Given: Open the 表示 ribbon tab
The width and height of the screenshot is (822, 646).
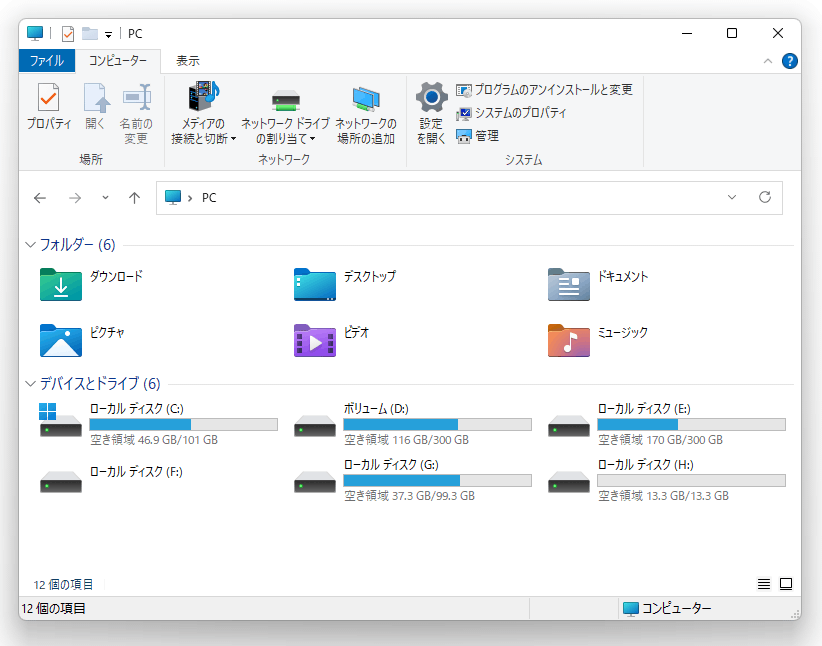Looking at the screenshot, I should (188, 61).
